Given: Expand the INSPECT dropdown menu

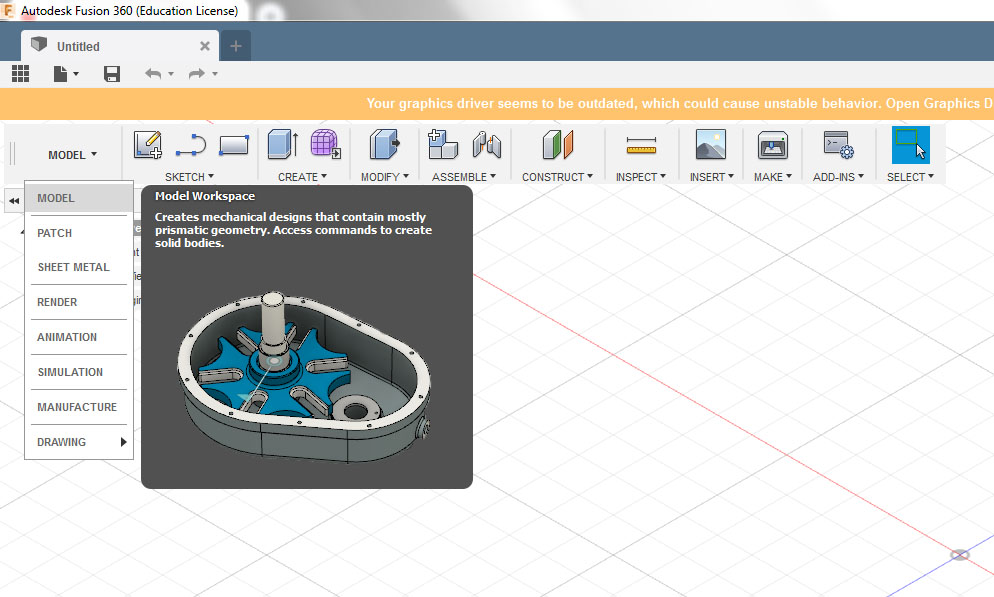Looking at the screenshot, I should pyautogui.click(x=641, y=177).
